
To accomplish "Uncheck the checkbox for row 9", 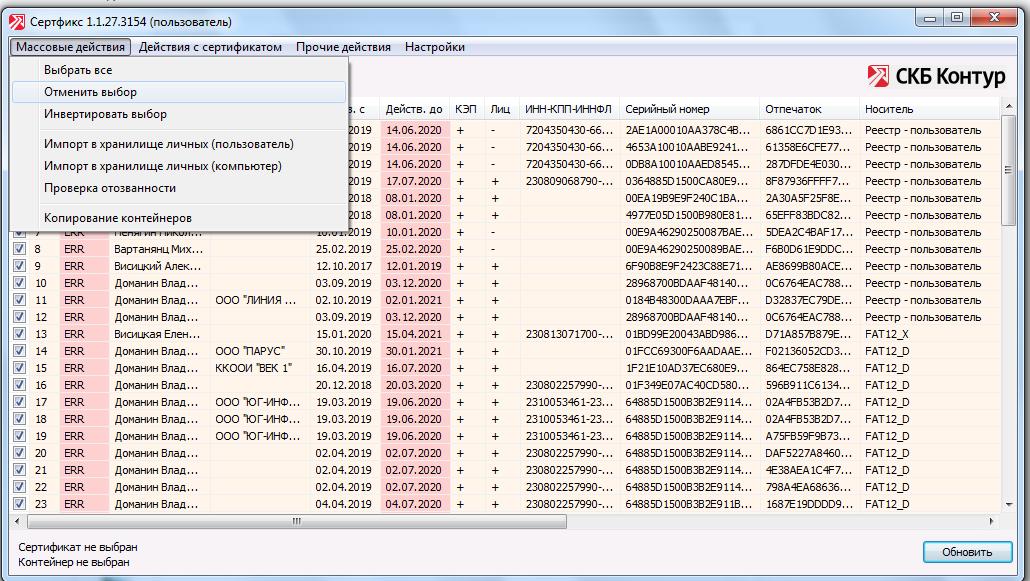I will (x=20, y=266).
